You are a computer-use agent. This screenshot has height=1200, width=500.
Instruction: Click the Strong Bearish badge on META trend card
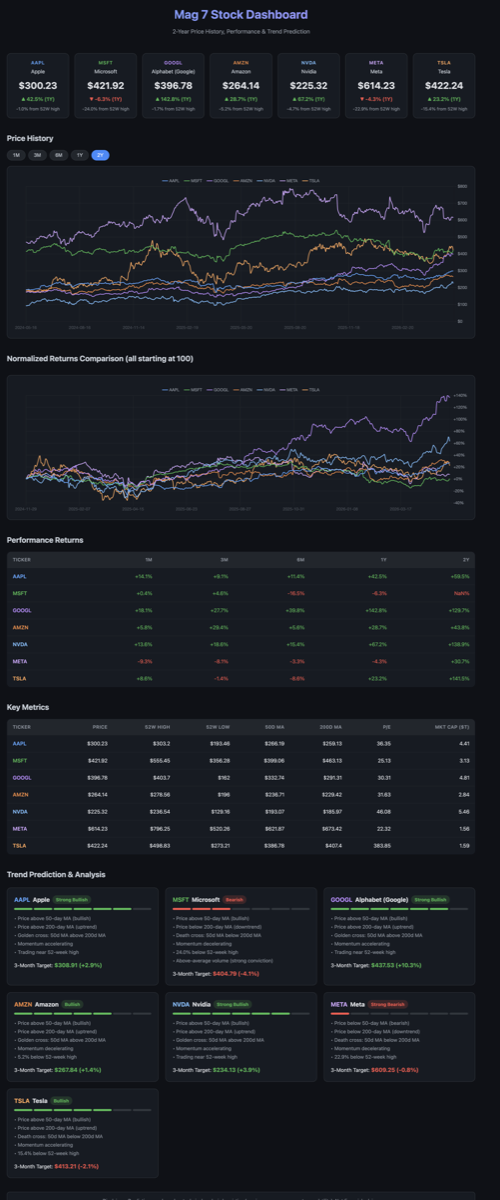pyautogui.click(x=387, y=1003)
